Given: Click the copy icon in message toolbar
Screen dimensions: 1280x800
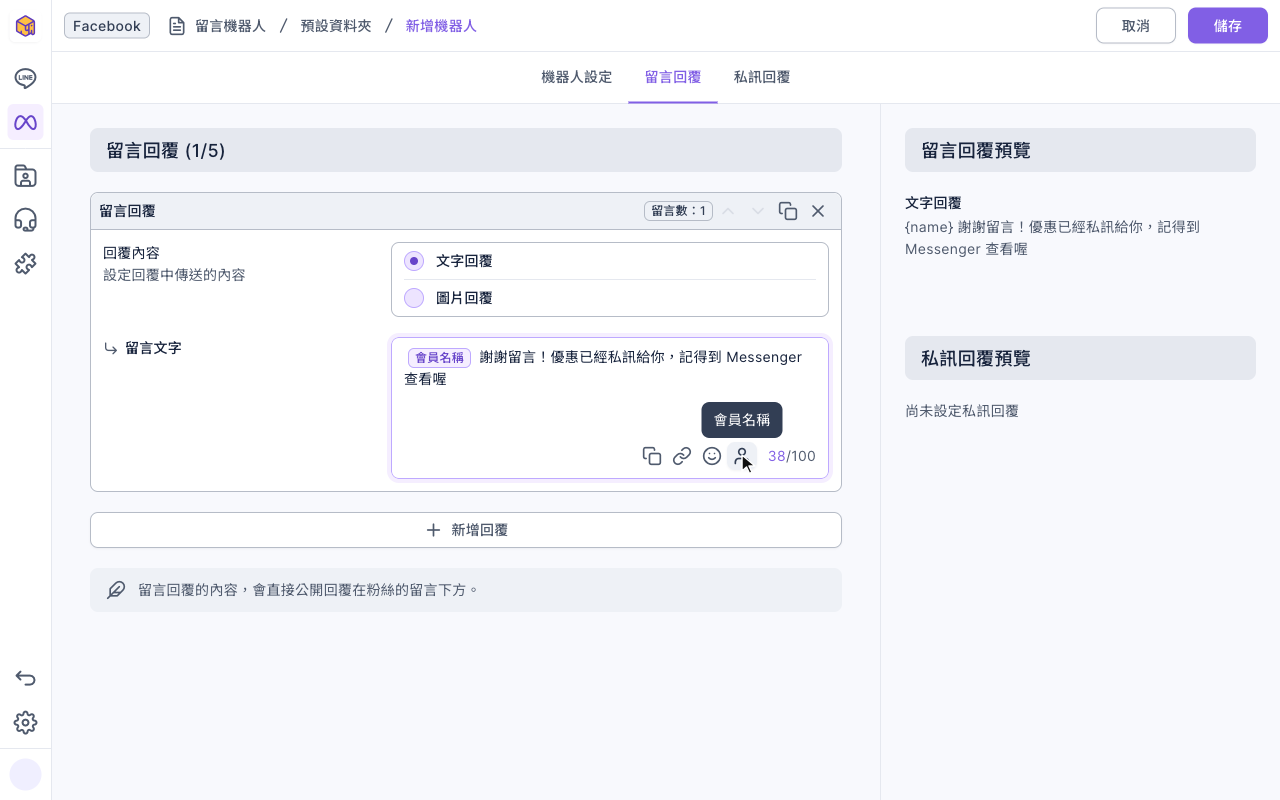Looking at the screenshot, I should [x=652, y=456].
